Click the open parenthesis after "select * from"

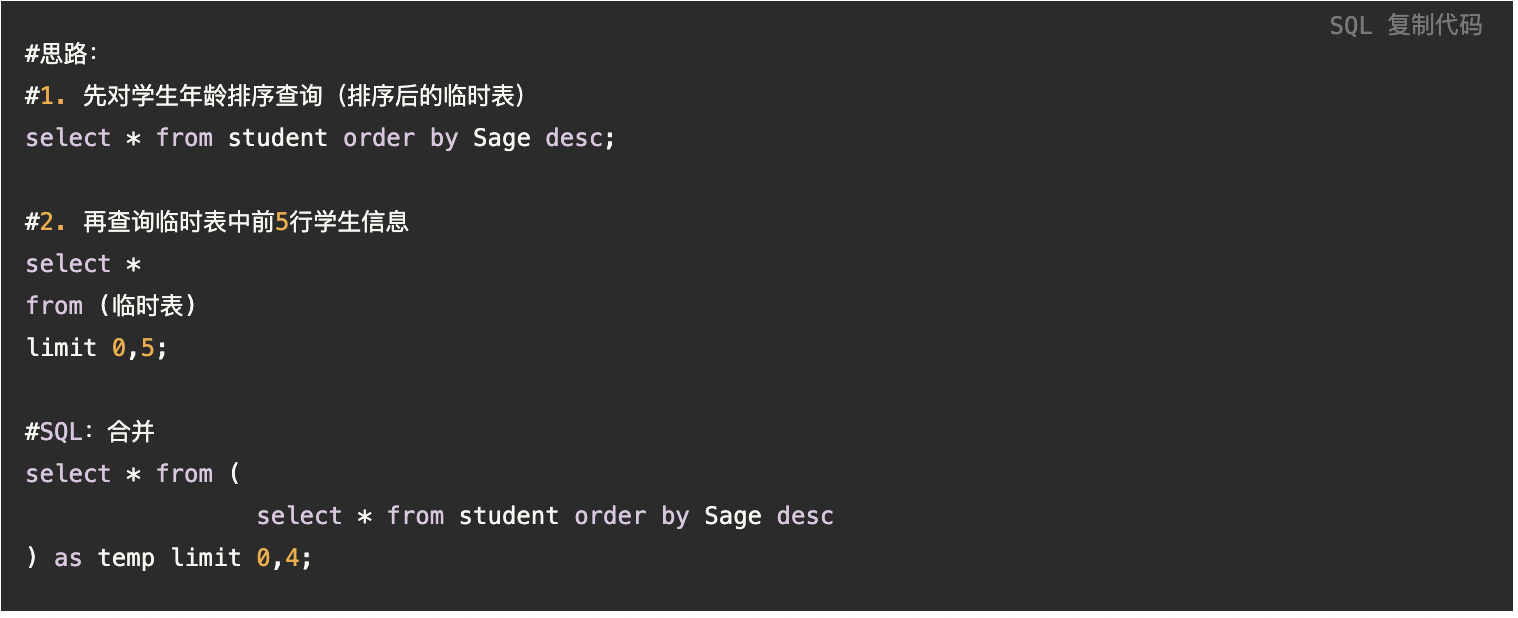235,474
